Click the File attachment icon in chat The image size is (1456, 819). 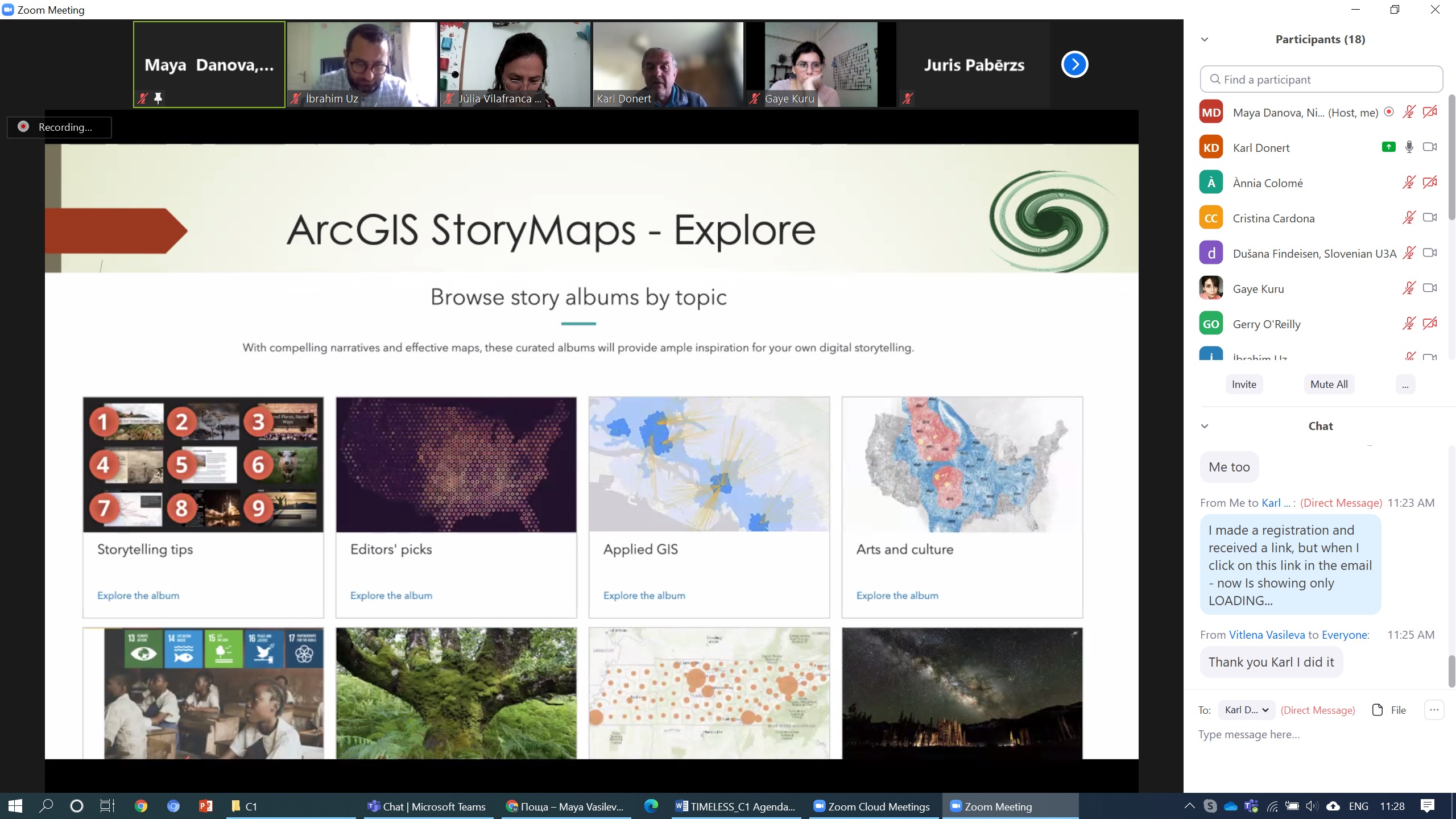tap(1378, 710)
